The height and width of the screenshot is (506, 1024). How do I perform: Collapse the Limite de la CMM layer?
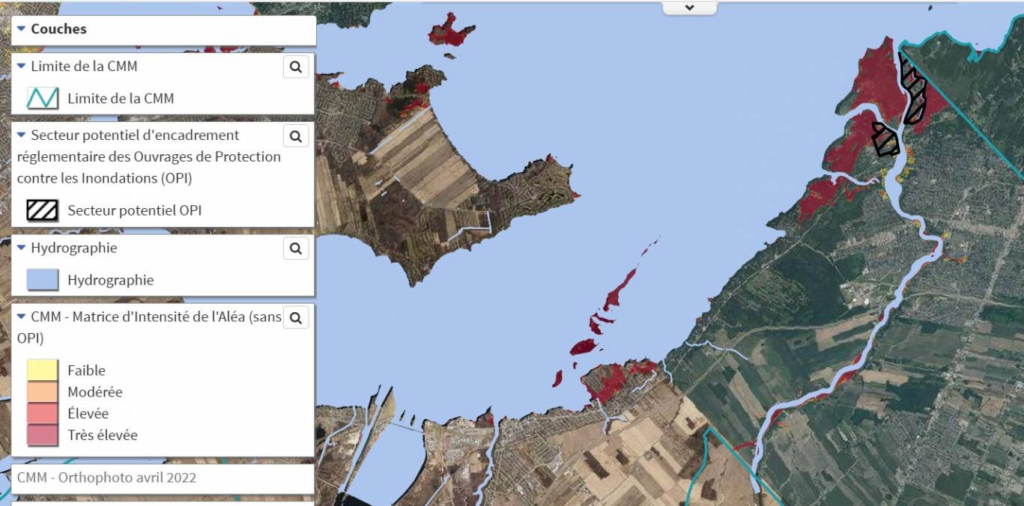pyautogui.click(x=21, y=67)
